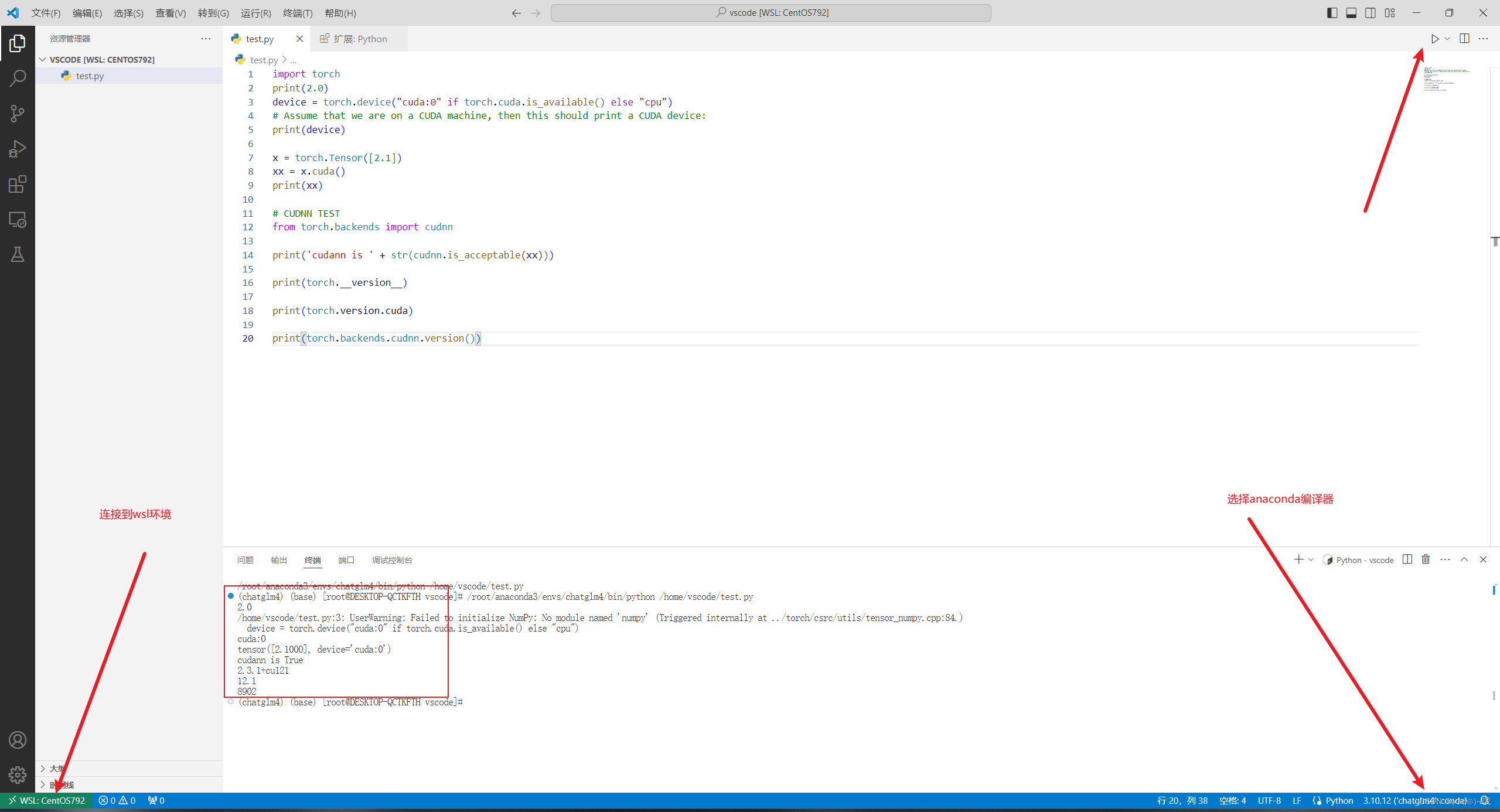The width and height of the screenshot is (1500, 812).
Task: Open the Testing flask view
Action: pos(18,254)
